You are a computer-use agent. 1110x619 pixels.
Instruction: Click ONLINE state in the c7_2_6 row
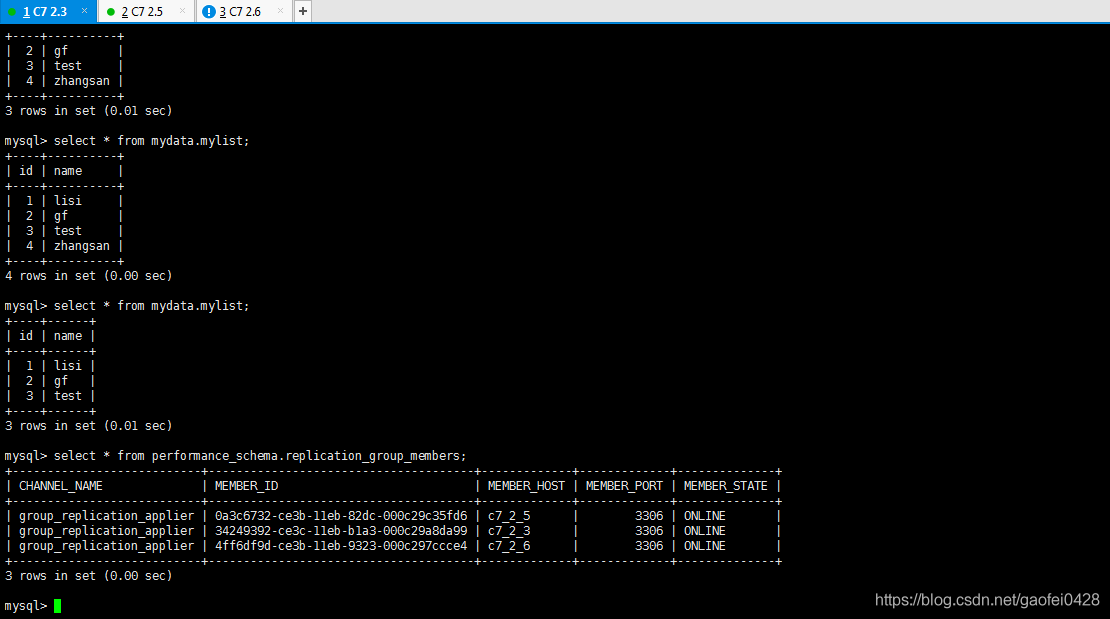704,546
